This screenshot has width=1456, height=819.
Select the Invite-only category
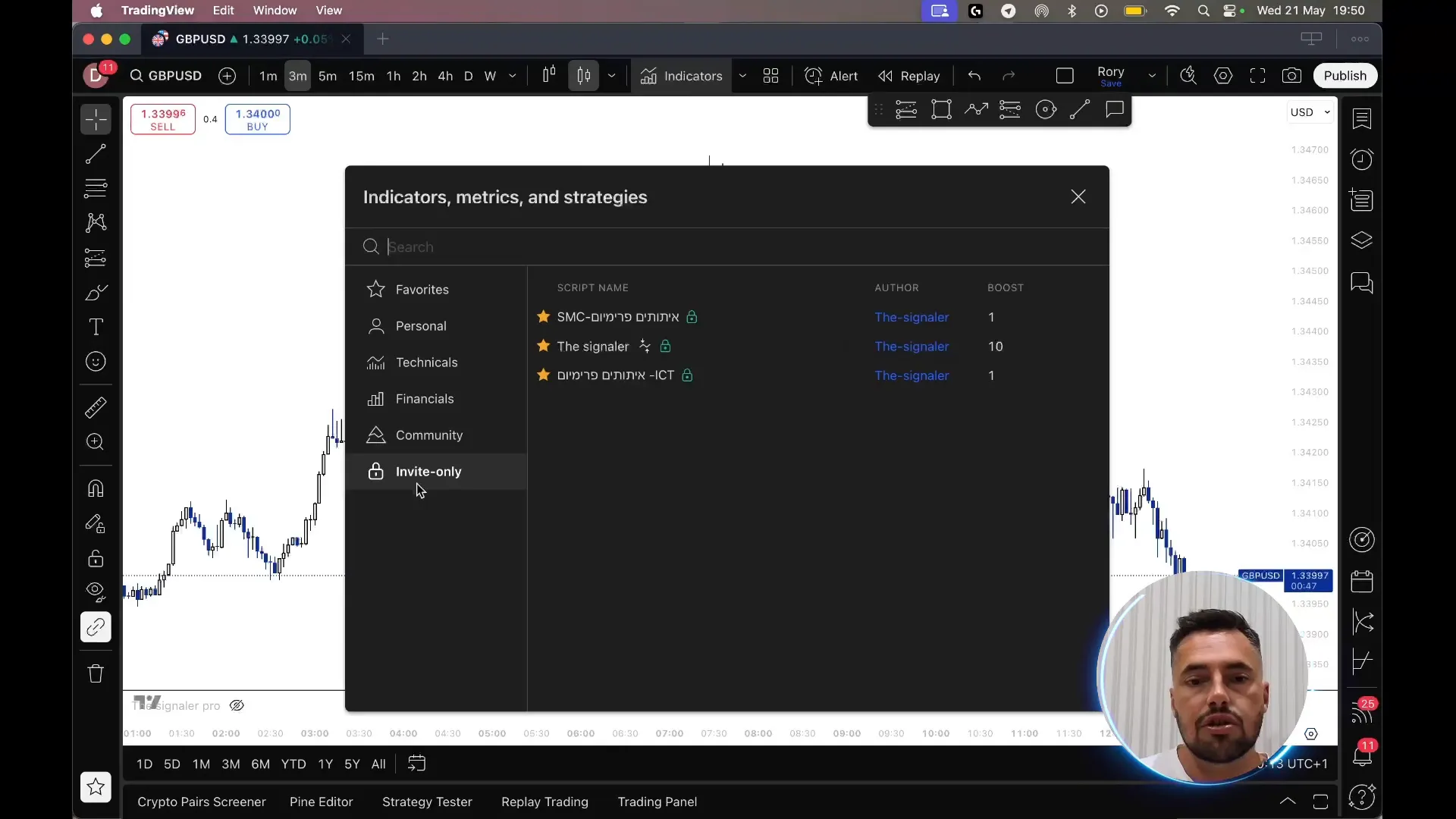pos(436,472)
